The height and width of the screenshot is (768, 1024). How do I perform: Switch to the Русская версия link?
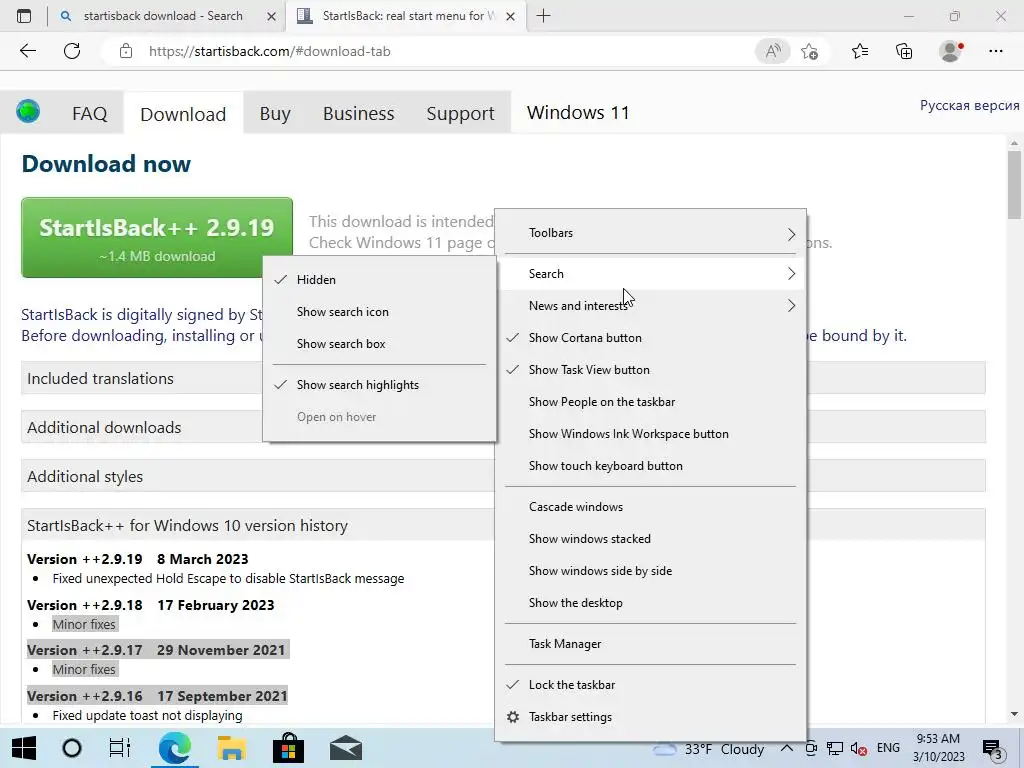pyautogui.click(x=969, y=105)
